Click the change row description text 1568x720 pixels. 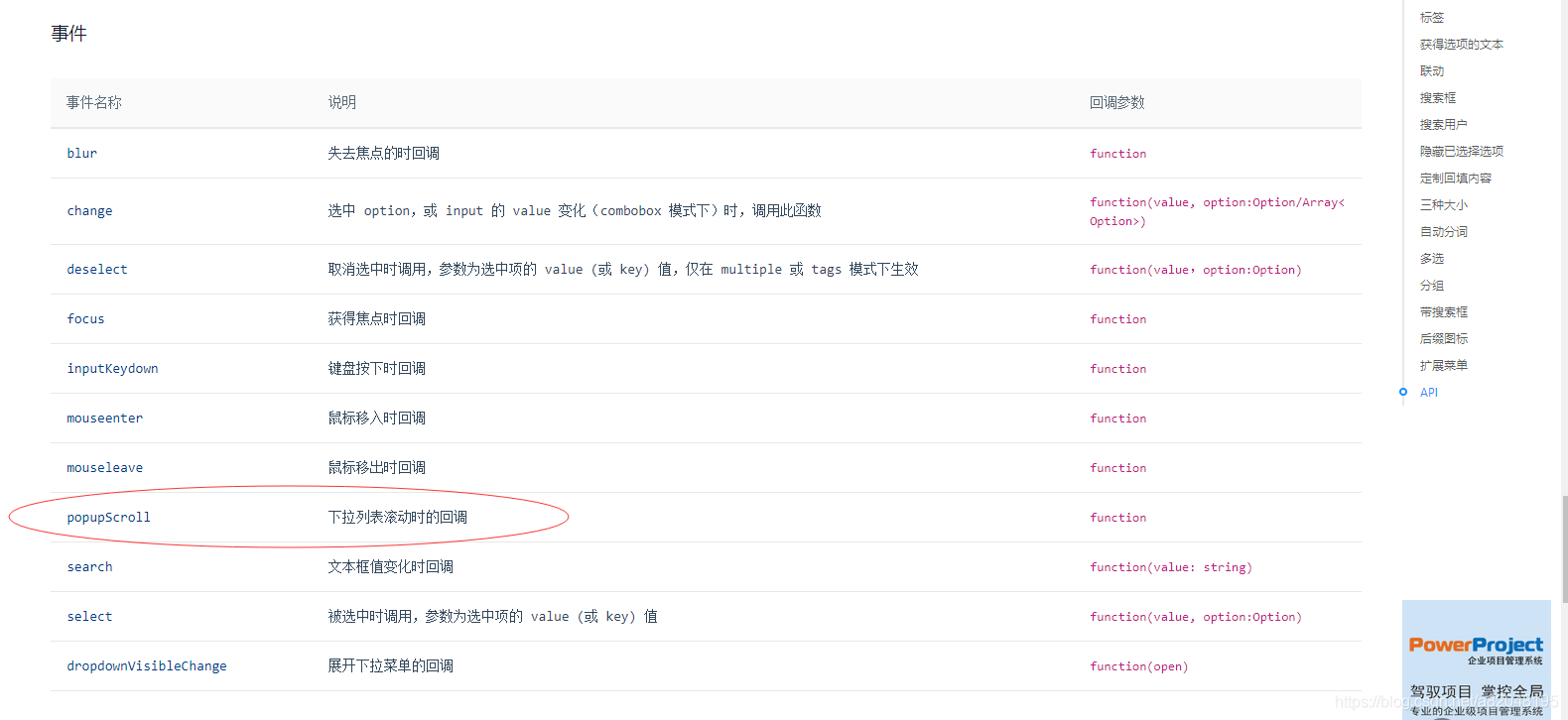[x=575, y=211]
